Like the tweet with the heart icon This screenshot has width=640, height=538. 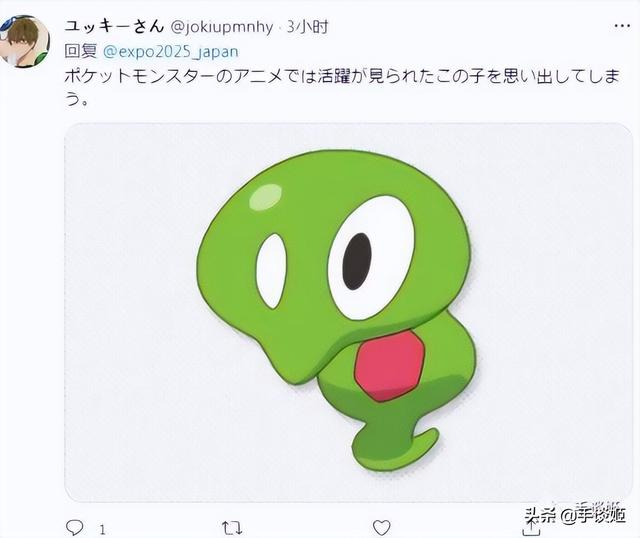coord(382,528)
